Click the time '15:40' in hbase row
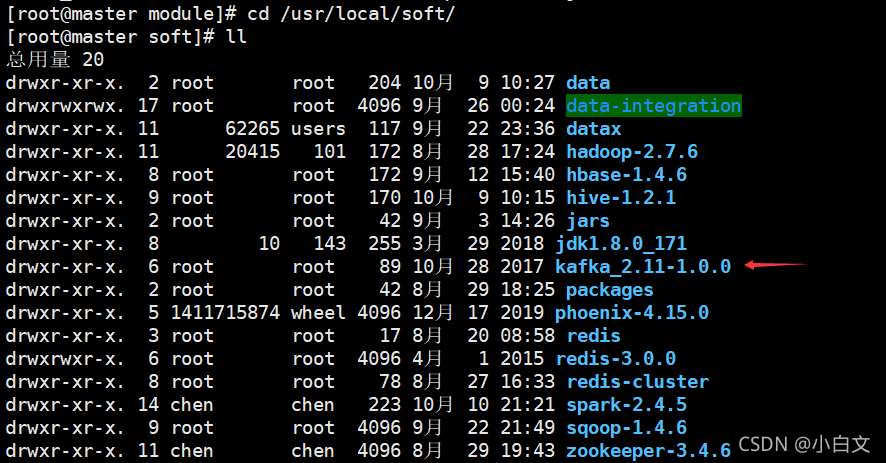 click(x=528, y=175)
